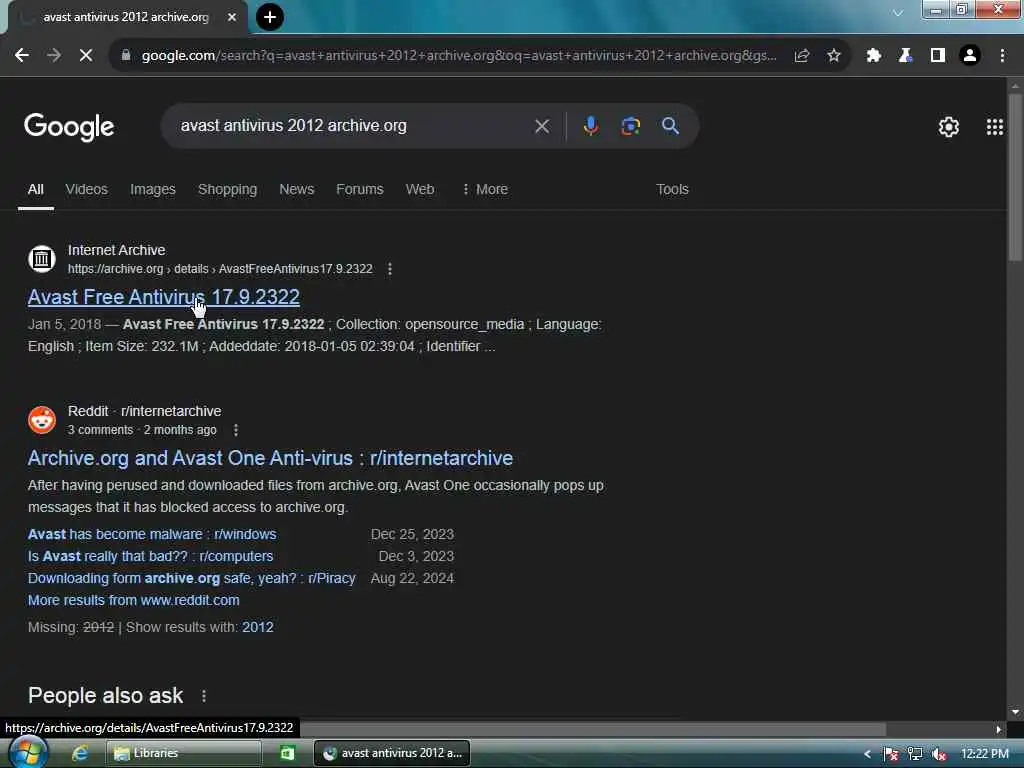Open Chrome three-dot menu
Image resolution: width=1024 pixels, height=768 pixels.
1002,56
